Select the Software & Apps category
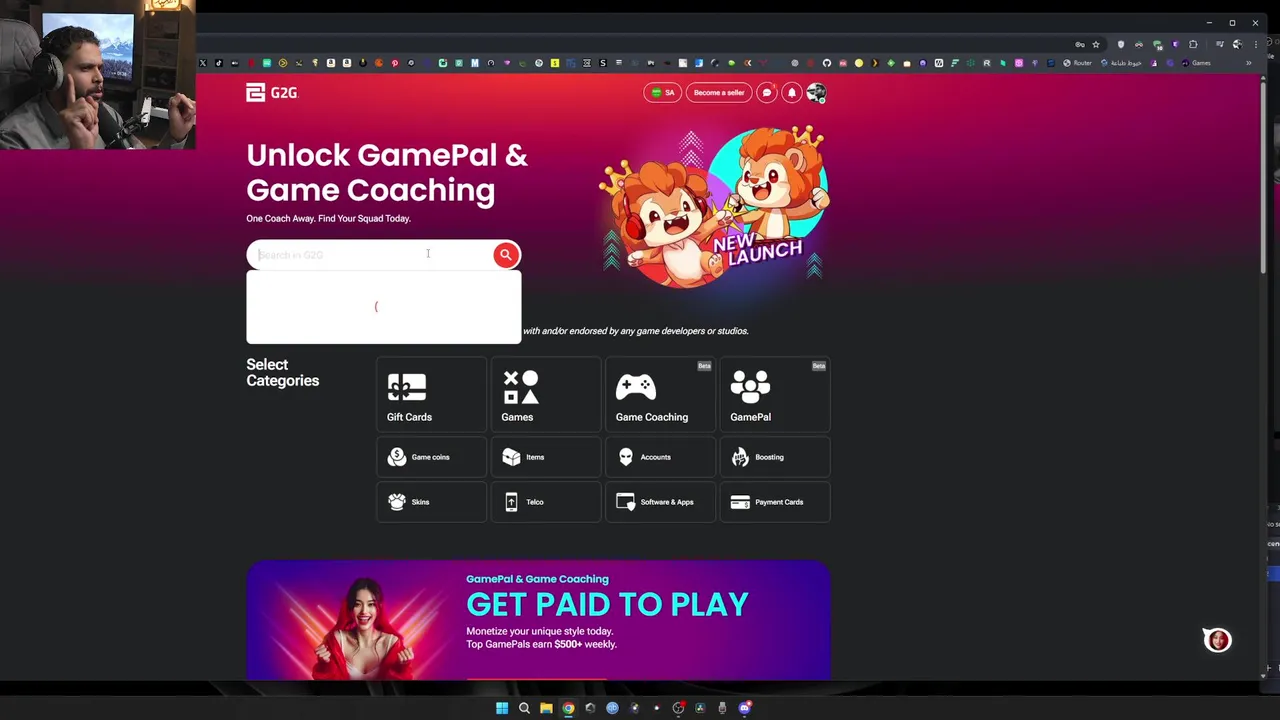This screenshot has height=720, width=1280. (x=660, y=502)
